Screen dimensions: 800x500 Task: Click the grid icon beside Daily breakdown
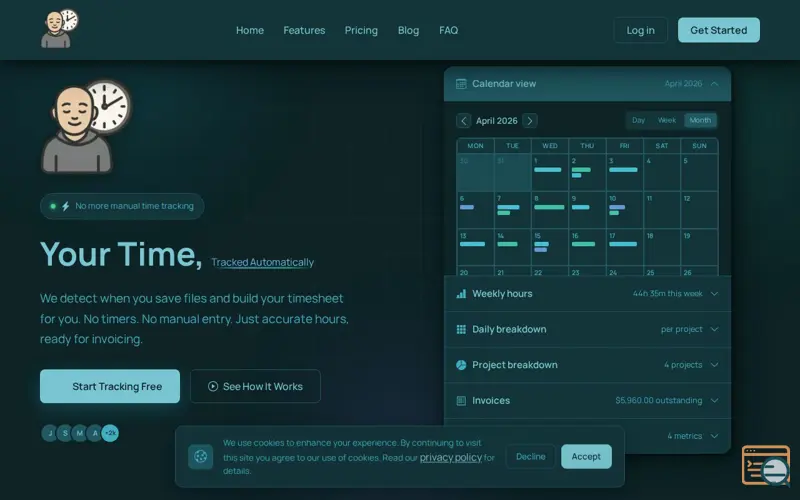pos(461,329)
